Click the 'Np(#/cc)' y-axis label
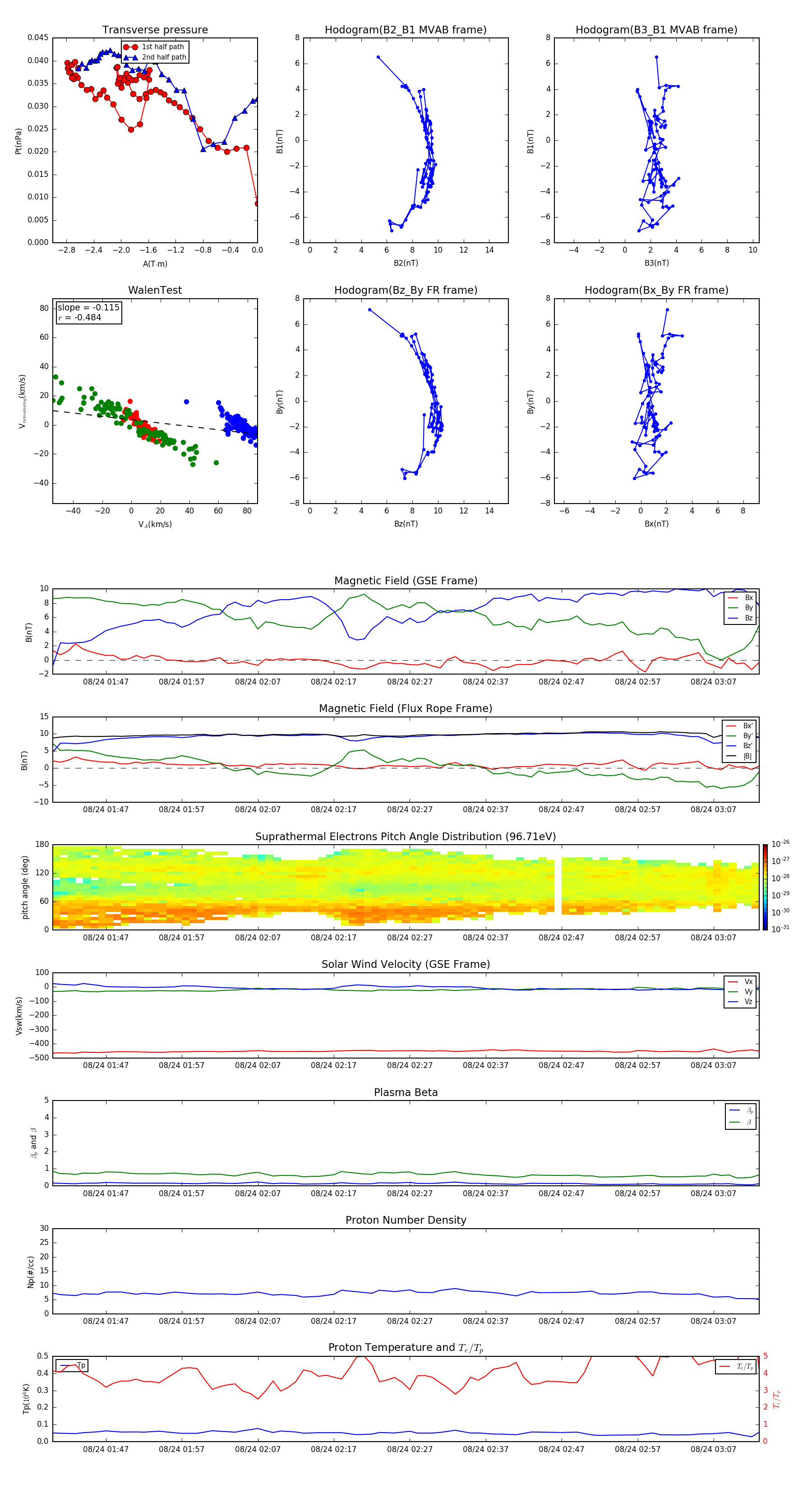The image size is (812, 1489). [31, 1272]
